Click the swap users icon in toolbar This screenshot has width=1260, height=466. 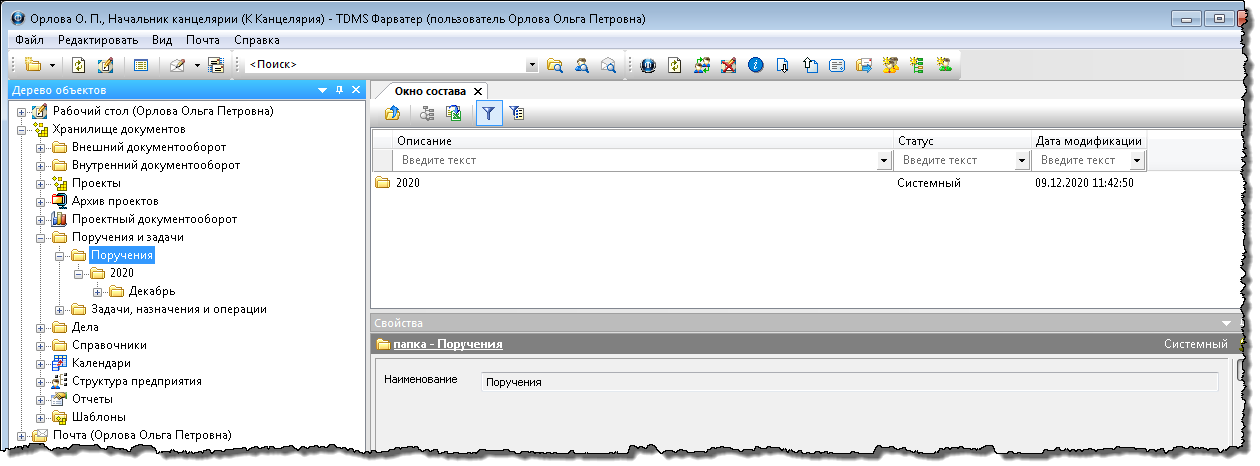[x=703, y=65]
